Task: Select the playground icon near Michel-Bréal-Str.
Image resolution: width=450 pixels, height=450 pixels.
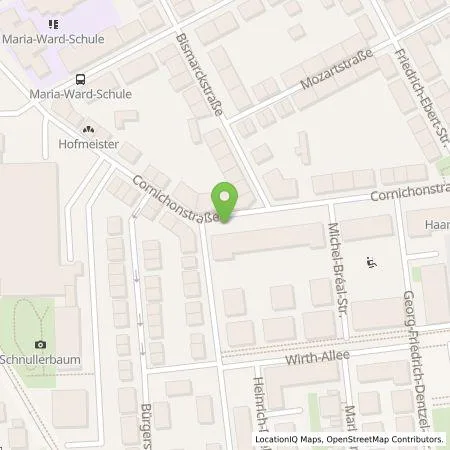Action: [x=371, y=262]
